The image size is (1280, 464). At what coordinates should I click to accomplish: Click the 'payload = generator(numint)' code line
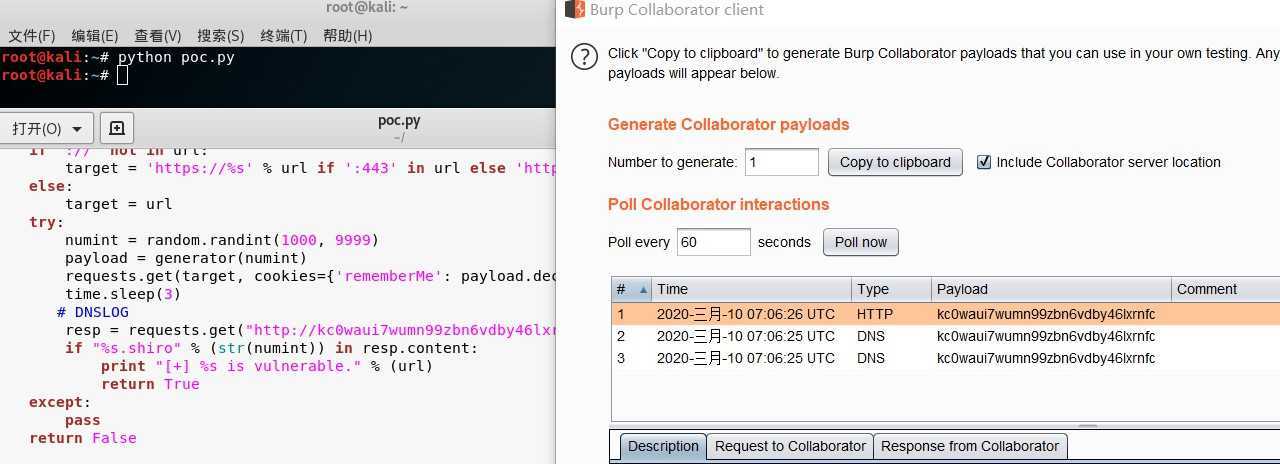(186, 258)
